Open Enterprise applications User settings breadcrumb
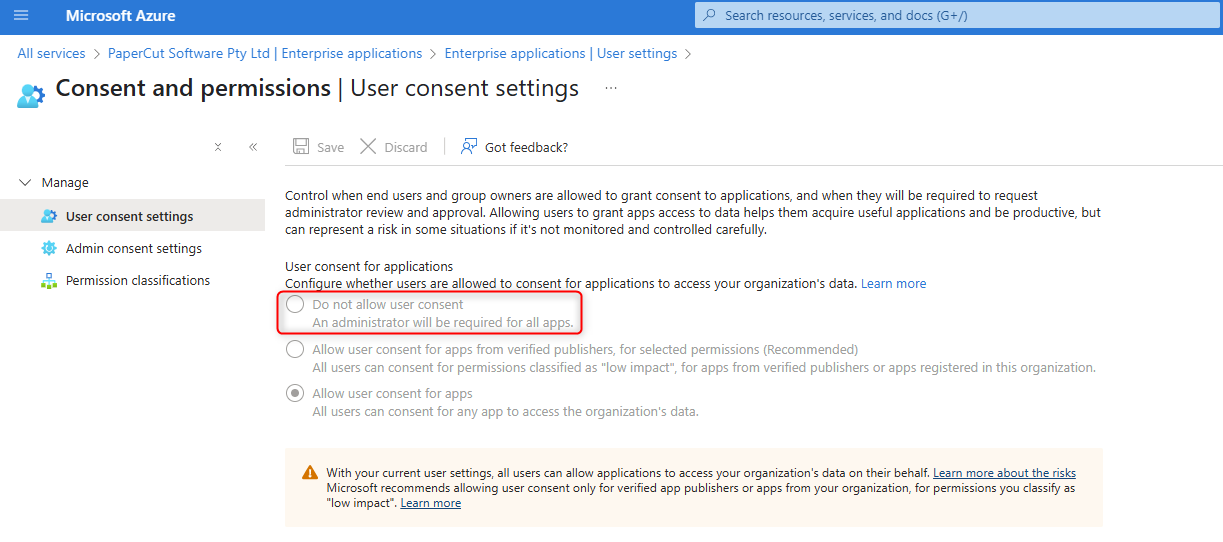This screenshot has height=542, width=1223. tap(561, 54)
